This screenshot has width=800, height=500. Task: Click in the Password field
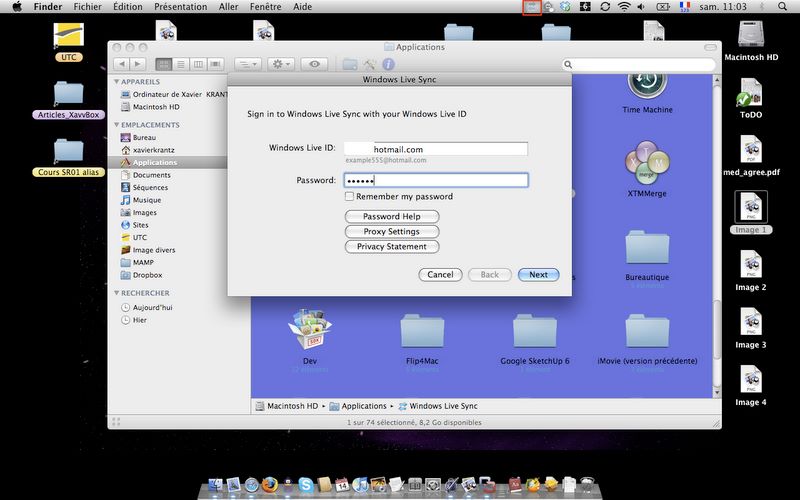436,180
